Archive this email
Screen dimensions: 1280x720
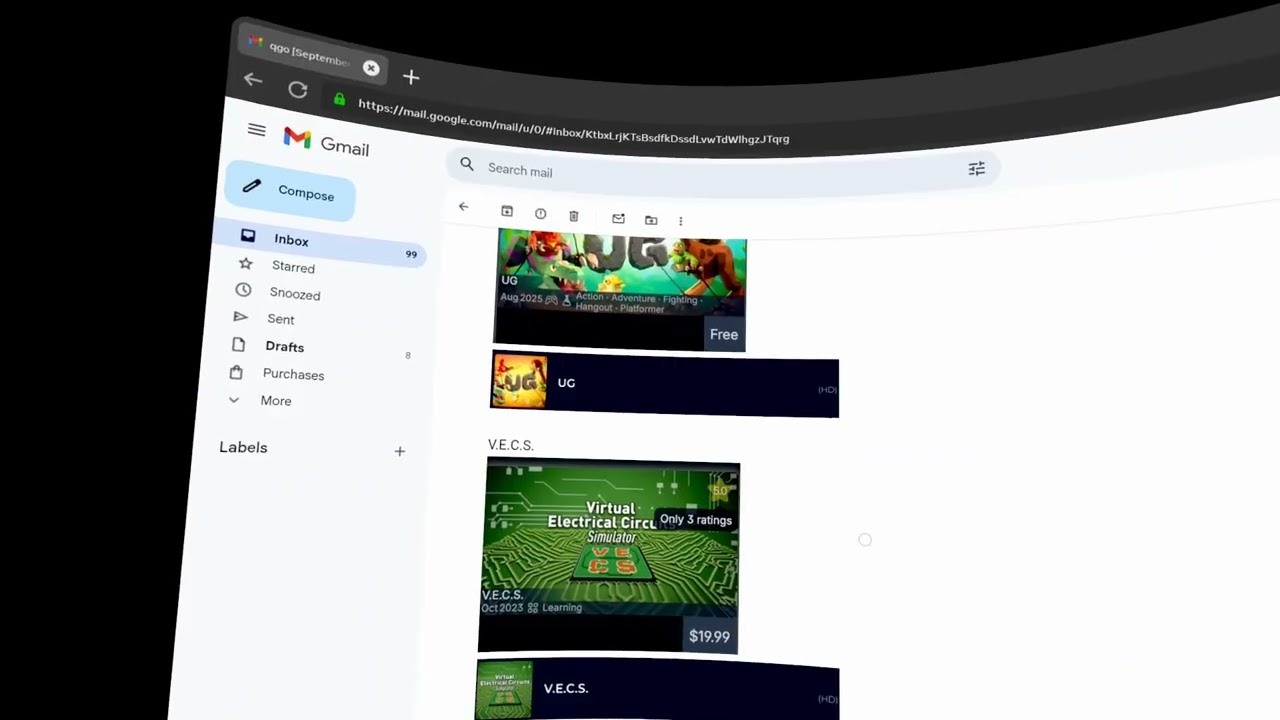[507, 211]
